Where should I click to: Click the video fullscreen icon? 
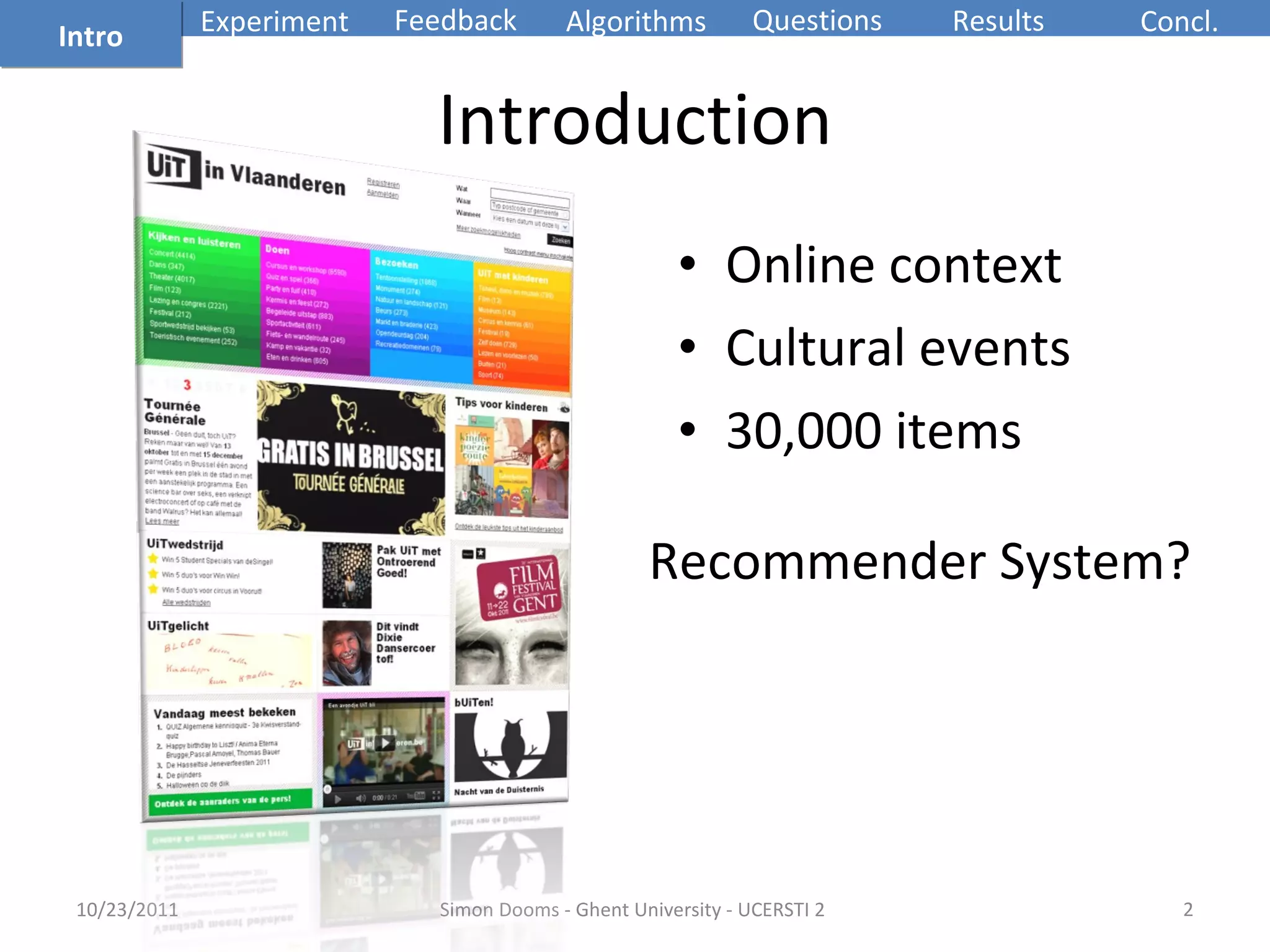(436, 795)
